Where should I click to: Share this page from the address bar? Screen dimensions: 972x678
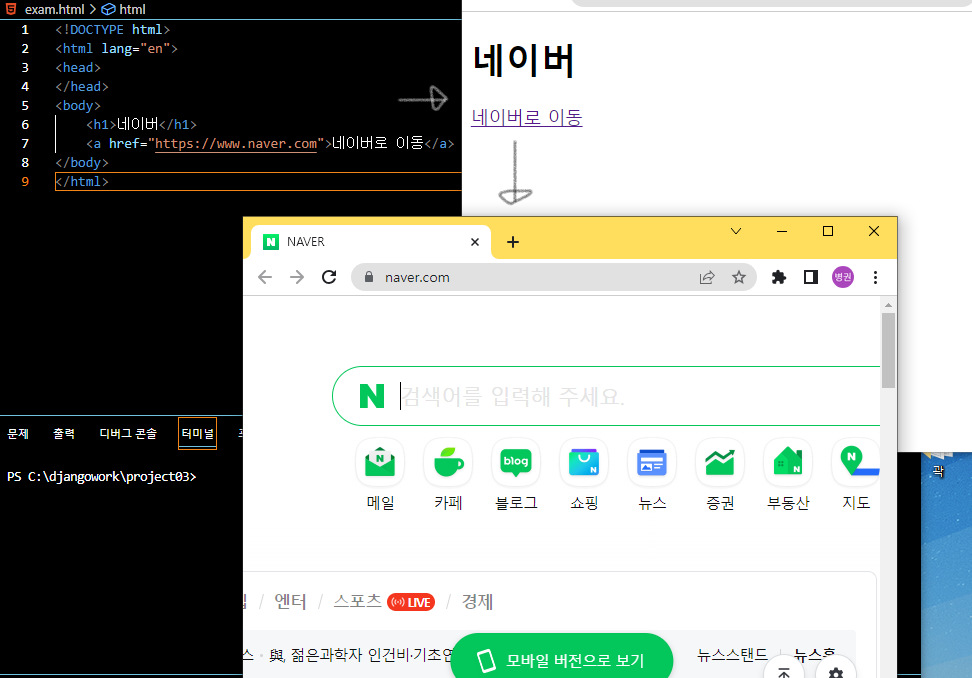(707, 277)
